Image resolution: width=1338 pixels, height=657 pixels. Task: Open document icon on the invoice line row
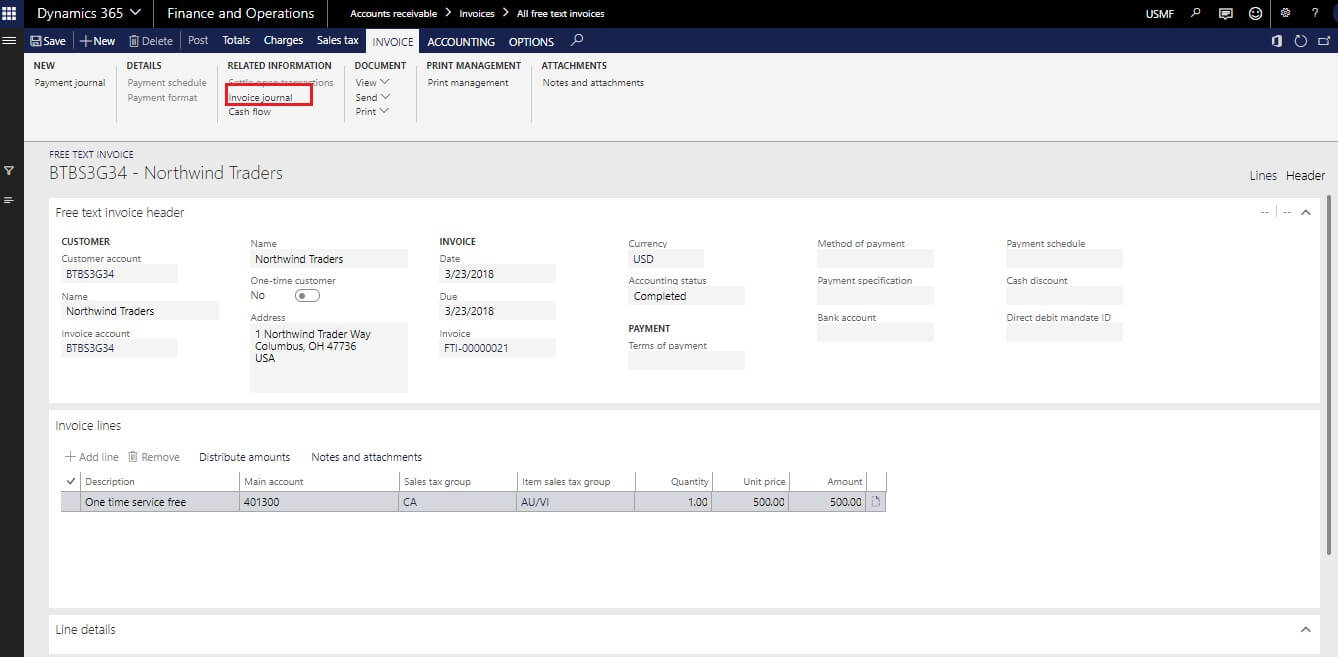876,502
